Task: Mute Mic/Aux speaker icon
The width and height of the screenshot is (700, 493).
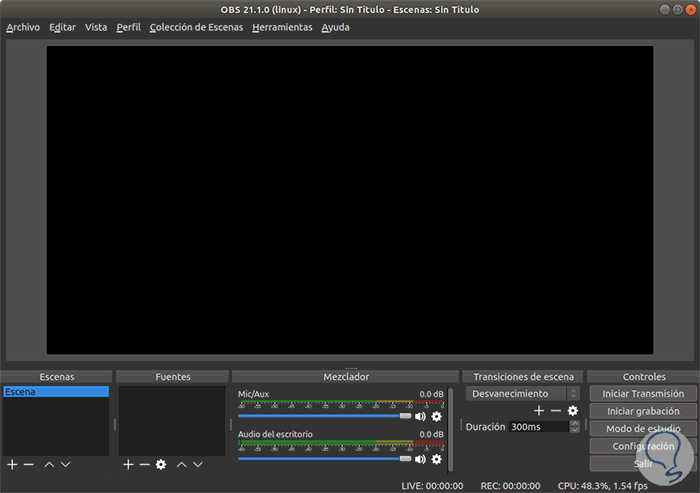Action: click(420, 417)
